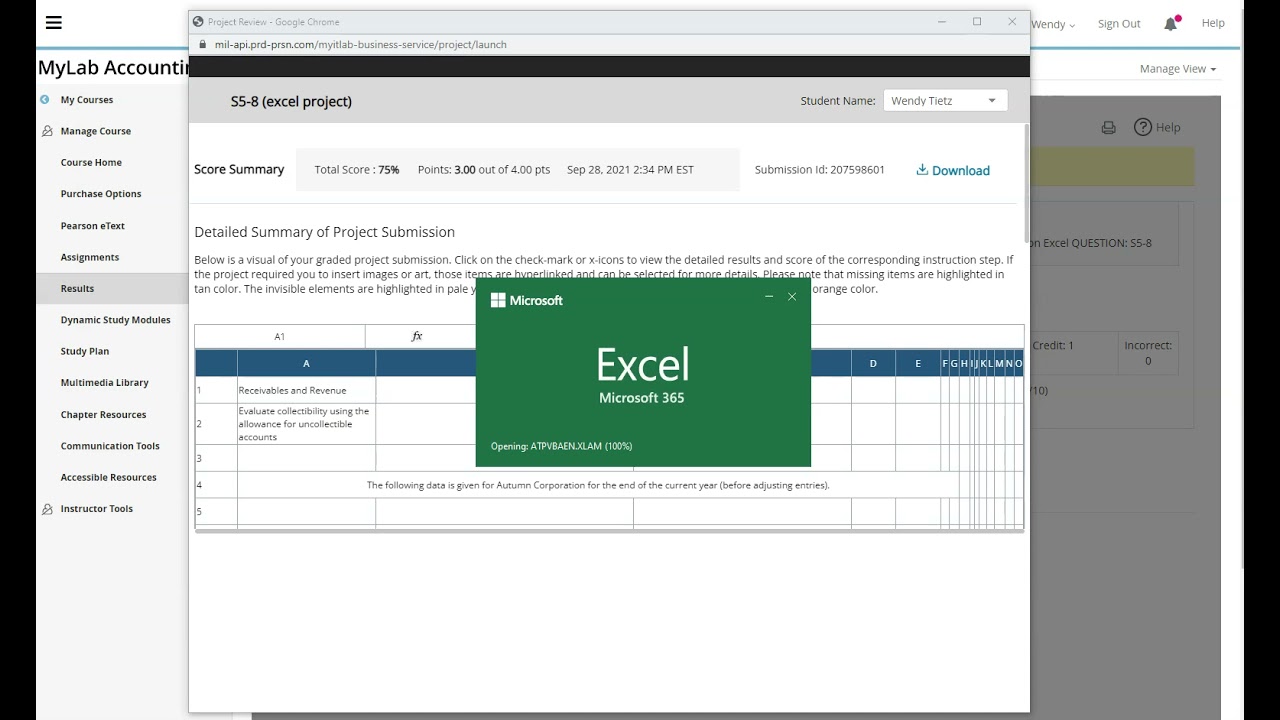Close the Excel splash screen
This screenshot has width=1280, height=720.
[x=792, y=297]
